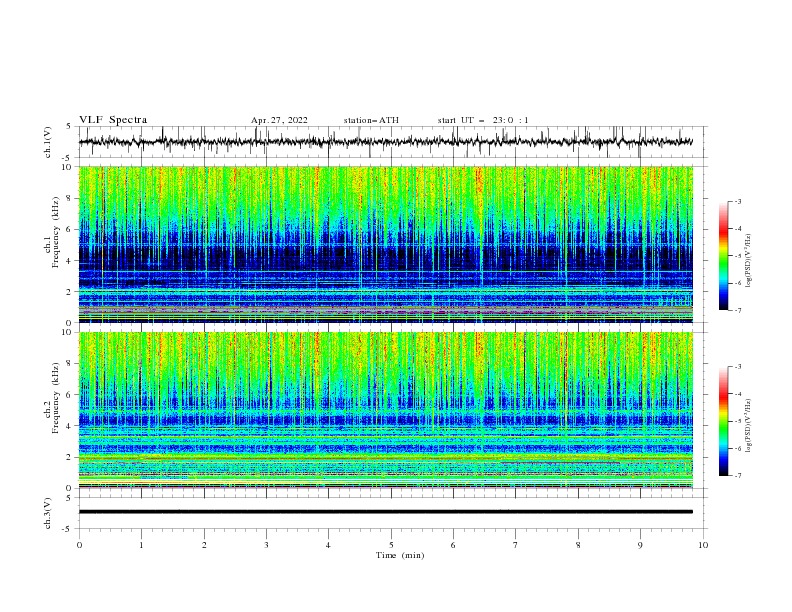Image resolution: width=792 pixels, height=612 pixels.
Task: Click the "VLF Spectra" plot title
Action: click(113, 120)
